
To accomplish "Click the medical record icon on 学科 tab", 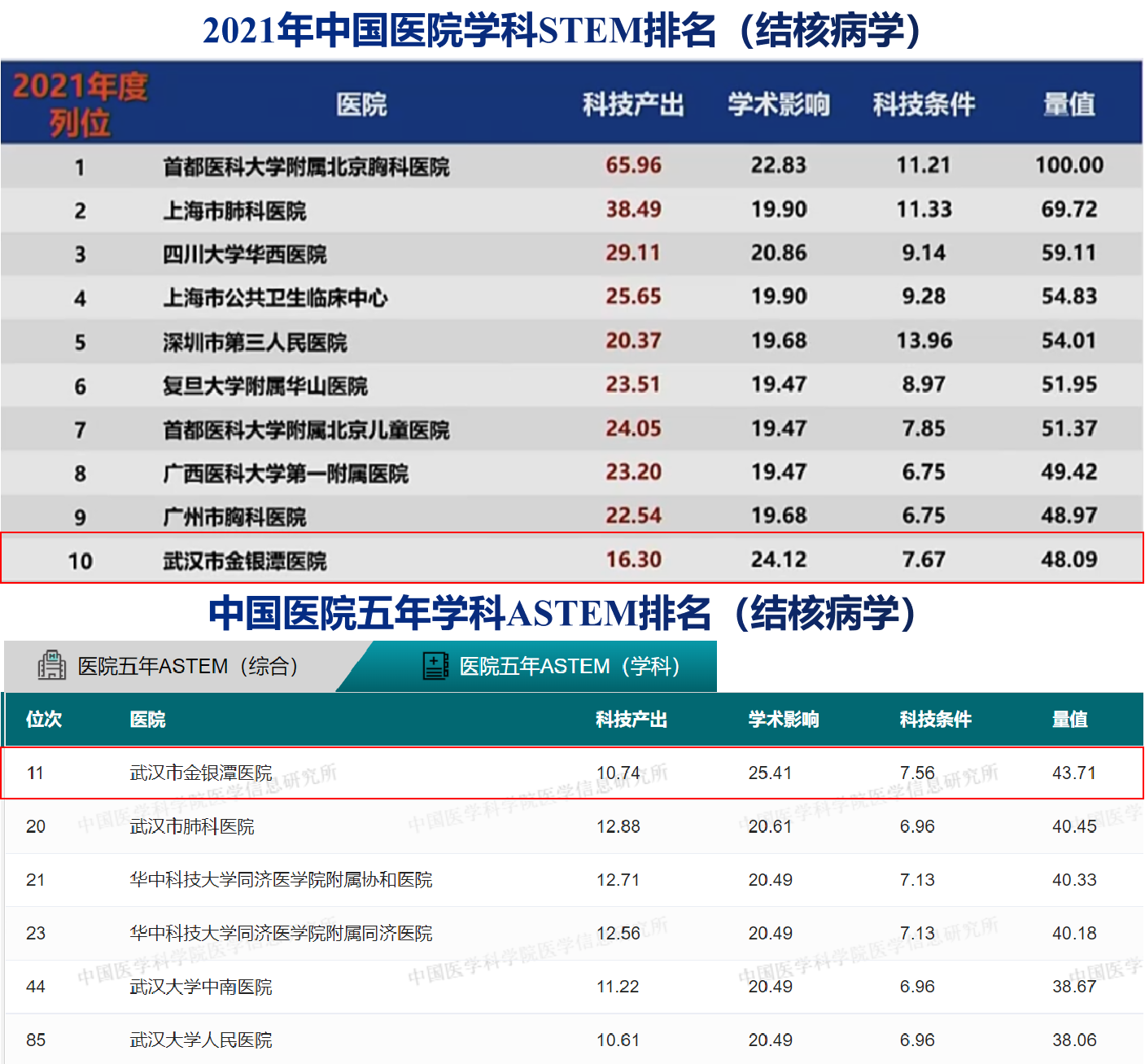I will point(436,665).
